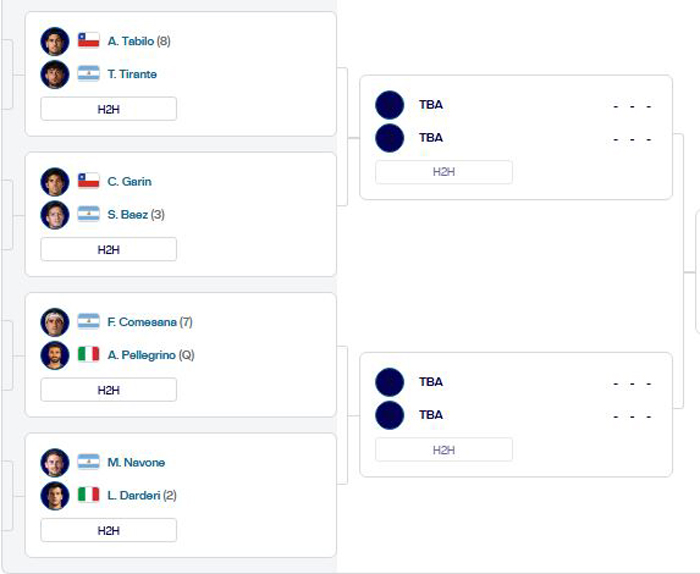Click A. Pellegrino's player photo
Viewport: 700px width, 574px height.
click(55, 355)
